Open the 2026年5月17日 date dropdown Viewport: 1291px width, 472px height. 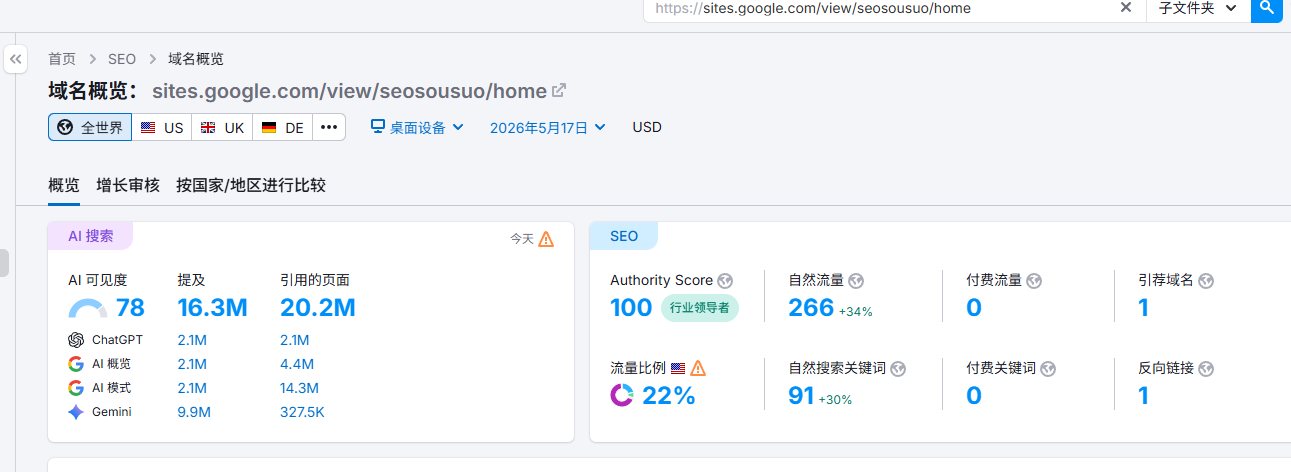click(x=547, y=127)
